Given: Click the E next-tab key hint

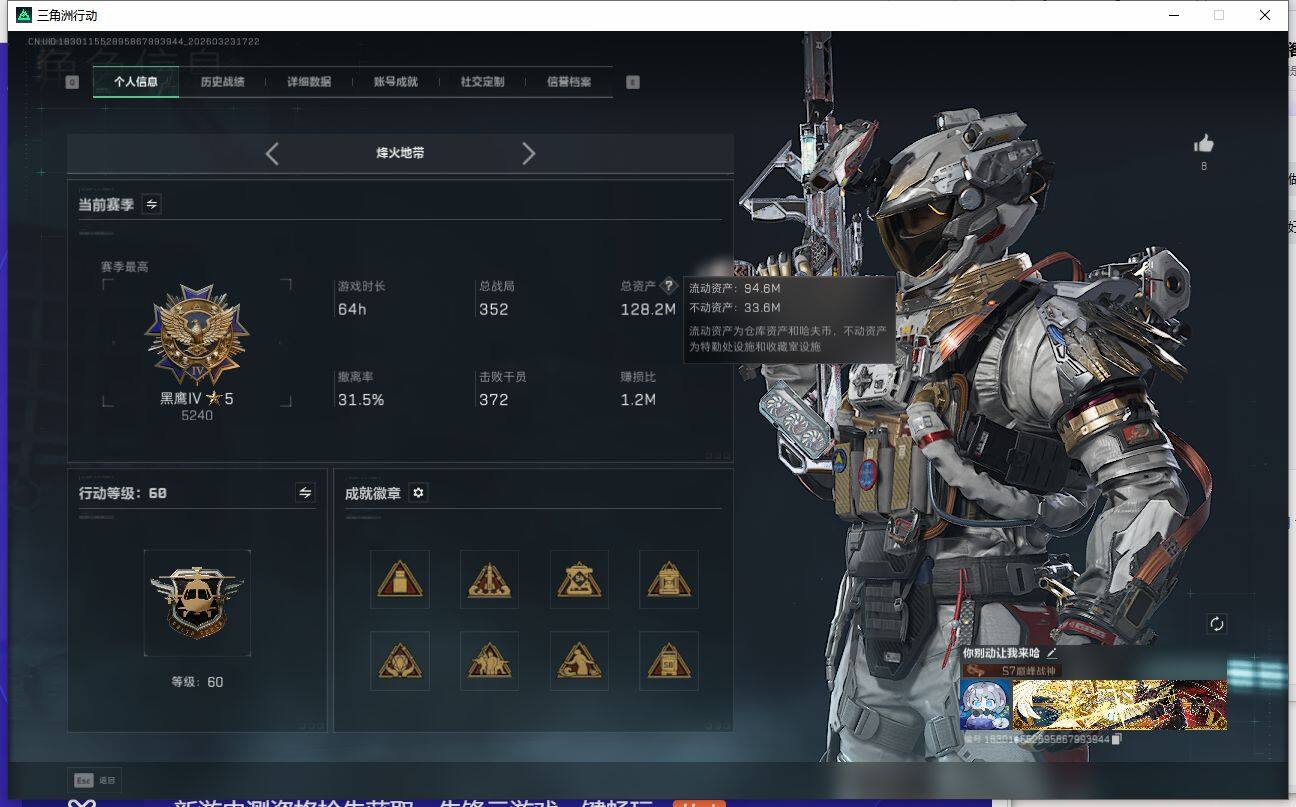Looking at the screenshot, I should tap(632, 82).
